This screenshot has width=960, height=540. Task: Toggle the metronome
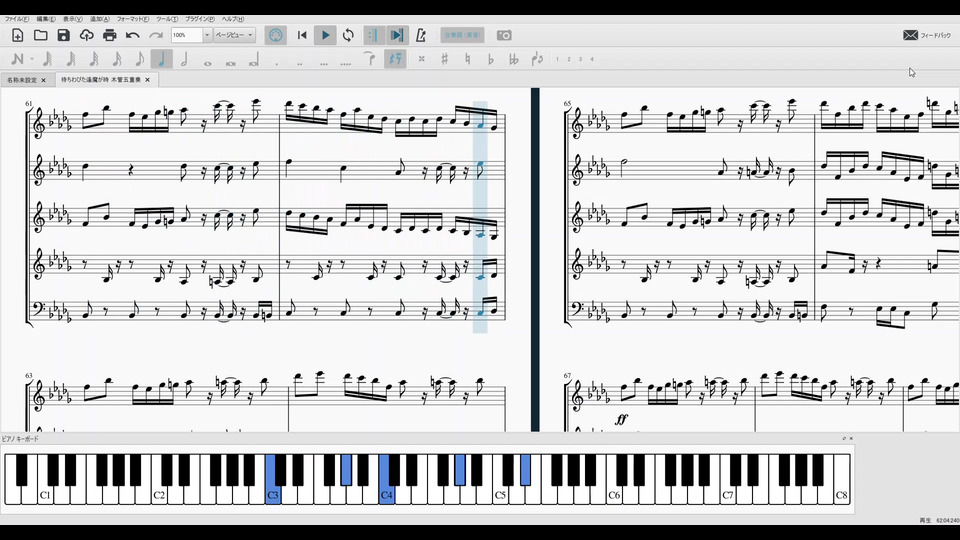[421, 36]
